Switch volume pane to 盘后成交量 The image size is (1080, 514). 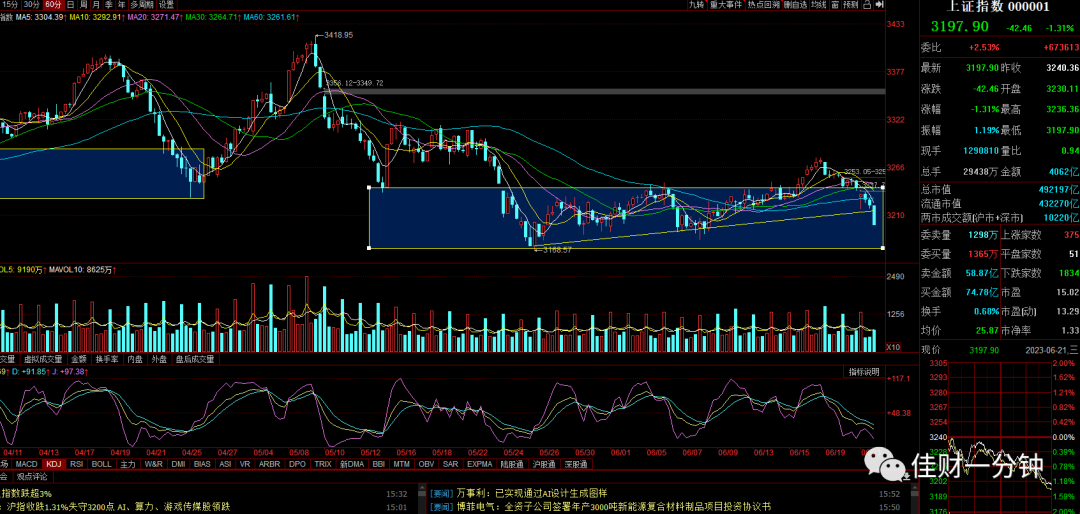pos(195,359)
